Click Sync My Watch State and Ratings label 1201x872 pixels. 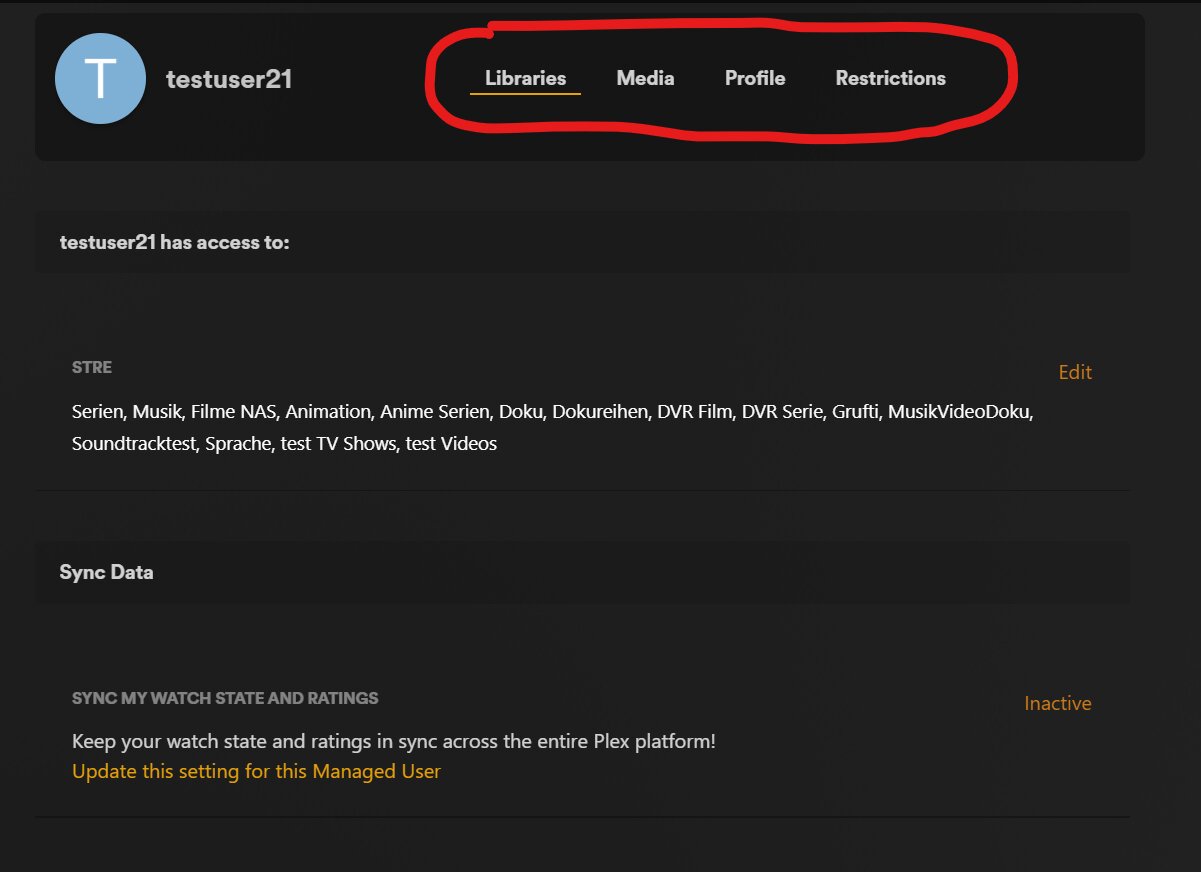(225, 698)
